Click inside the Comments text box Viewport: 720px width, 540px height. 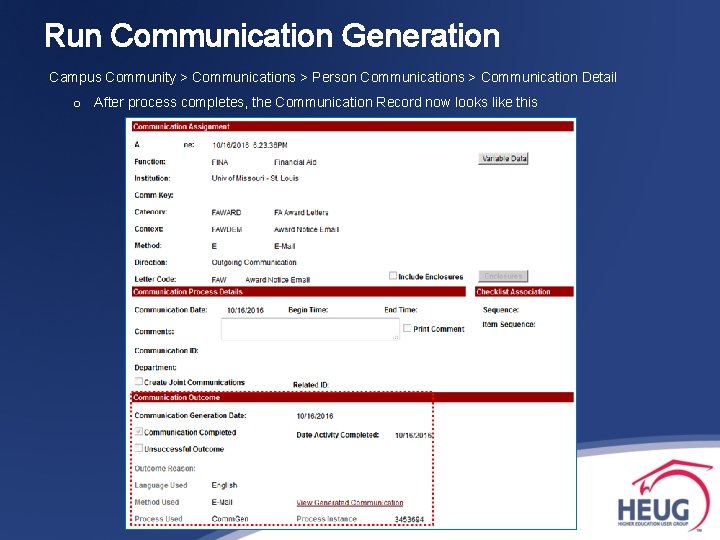point(310,329)
